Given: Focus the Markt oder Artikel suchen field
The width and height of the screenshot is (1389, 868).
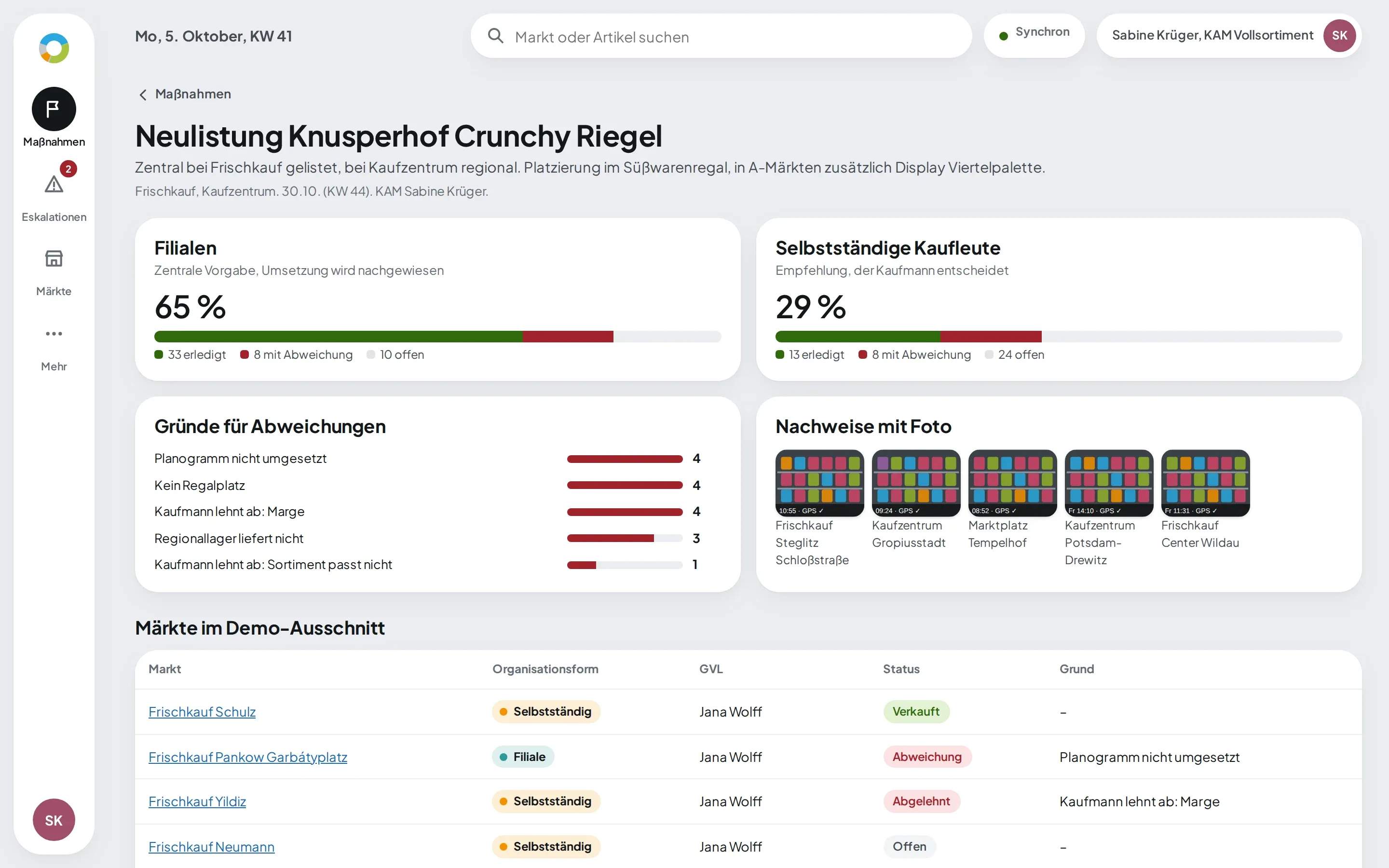Looking at the screenshot, I should 721,36.
